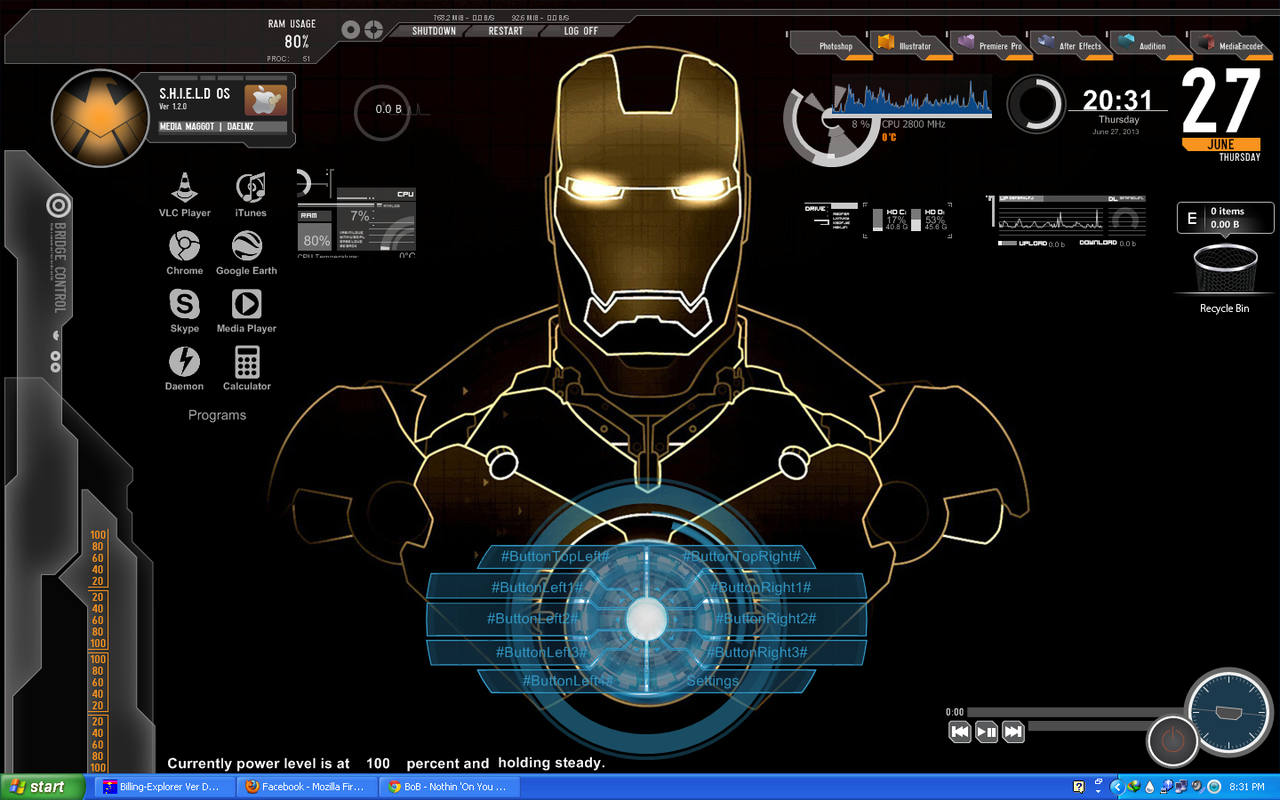Click #ButtonRight3# reactor button
This screenshot has width=1280, height=800.
[x=758, y=652]
